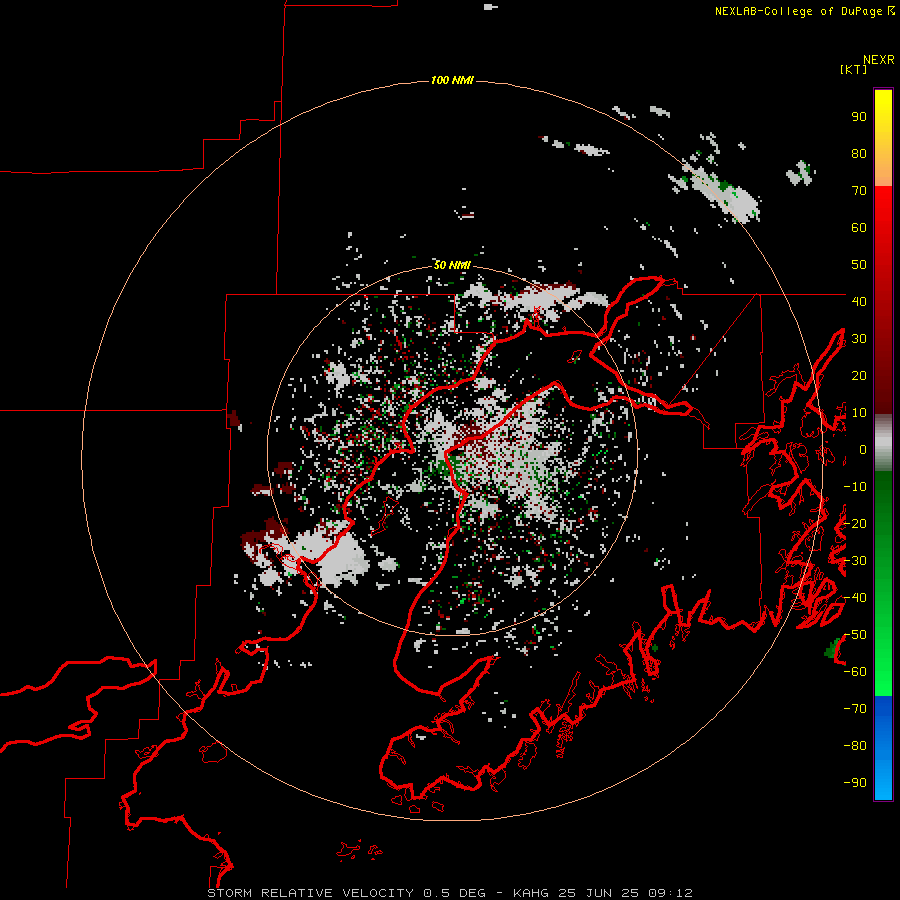The width and height of the screenshot is (900, 900).
Task: Click the -80 value on the velocity scale
Action: (855, 746)
